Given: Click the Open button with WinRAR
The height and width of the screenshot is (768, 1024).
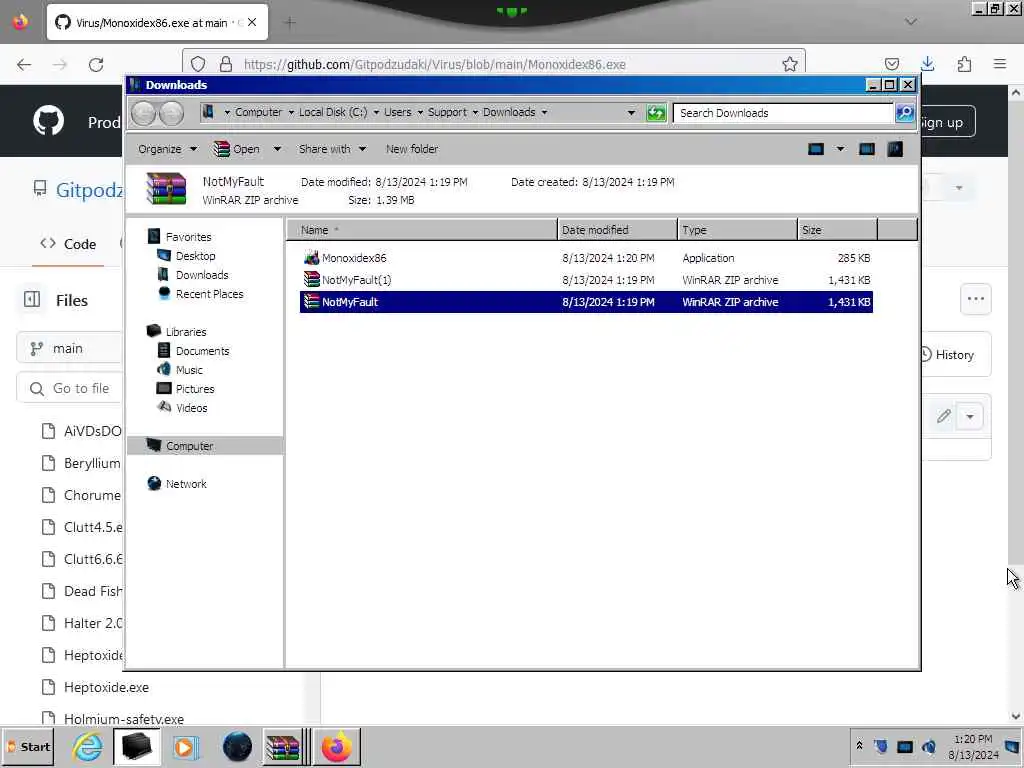Looking at the screenshot, I should [x=237, y=149].
